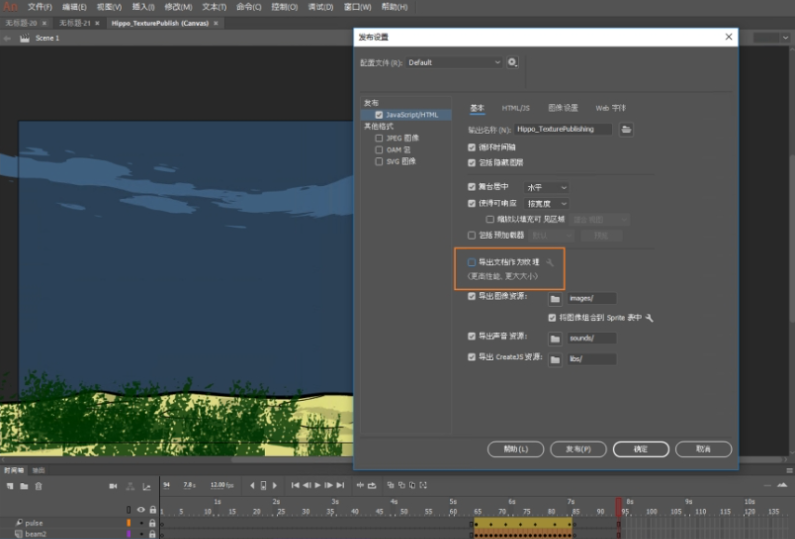Open Sprite sheet settings wrench icon
795x539 pixels.
pyautogui.click(x=649, y=318)
